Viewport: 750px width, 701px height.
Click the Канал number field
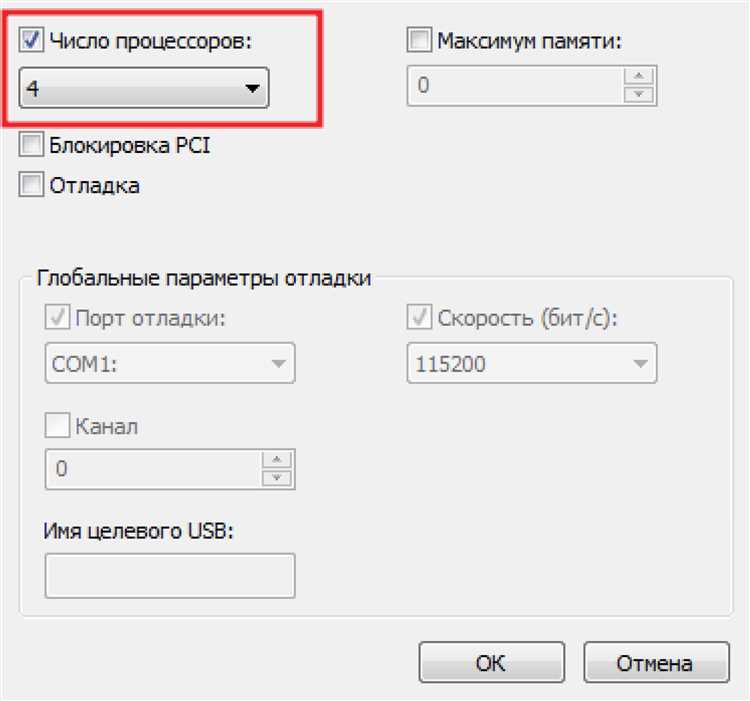point(152,469)
